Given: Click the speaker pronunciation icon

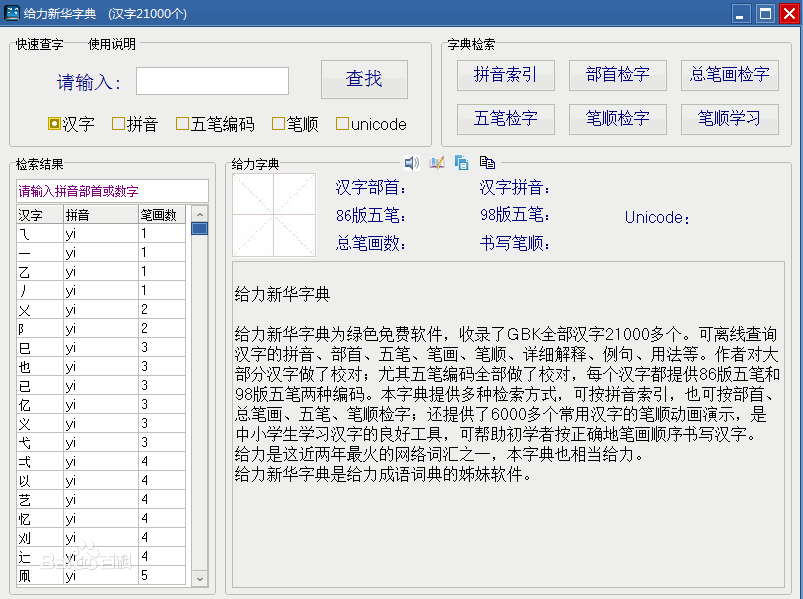Looking at the screenshot, I should [411, 163].
